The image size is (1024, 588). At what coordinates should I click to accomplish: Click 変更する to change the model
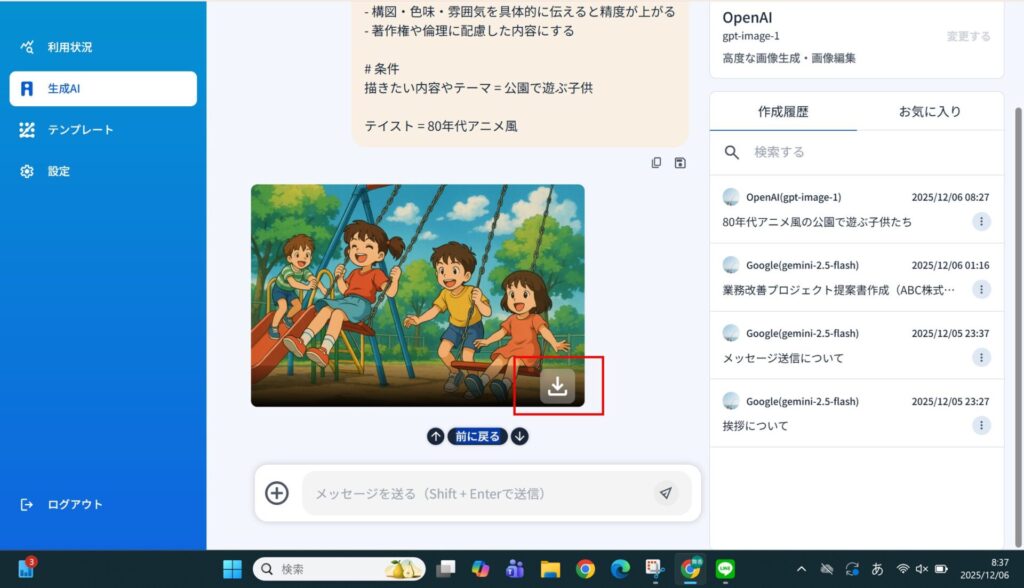pos(968,37)
